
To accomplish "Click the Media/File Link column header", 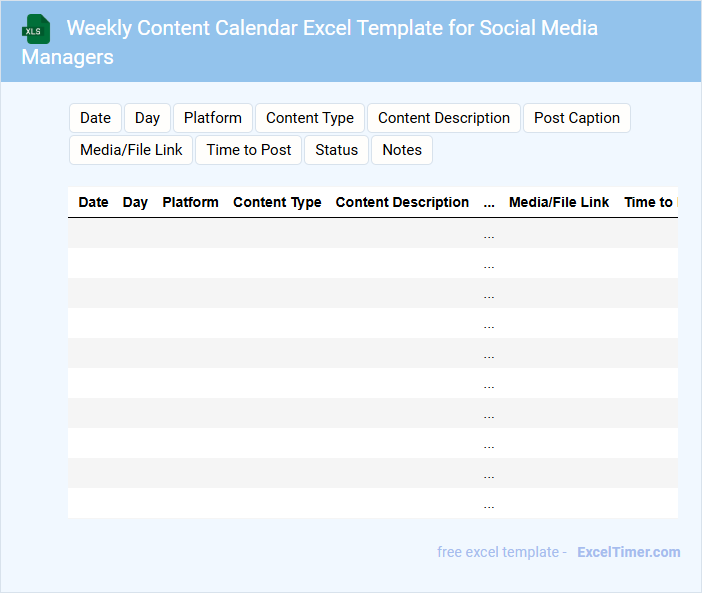I will point(559,202).
